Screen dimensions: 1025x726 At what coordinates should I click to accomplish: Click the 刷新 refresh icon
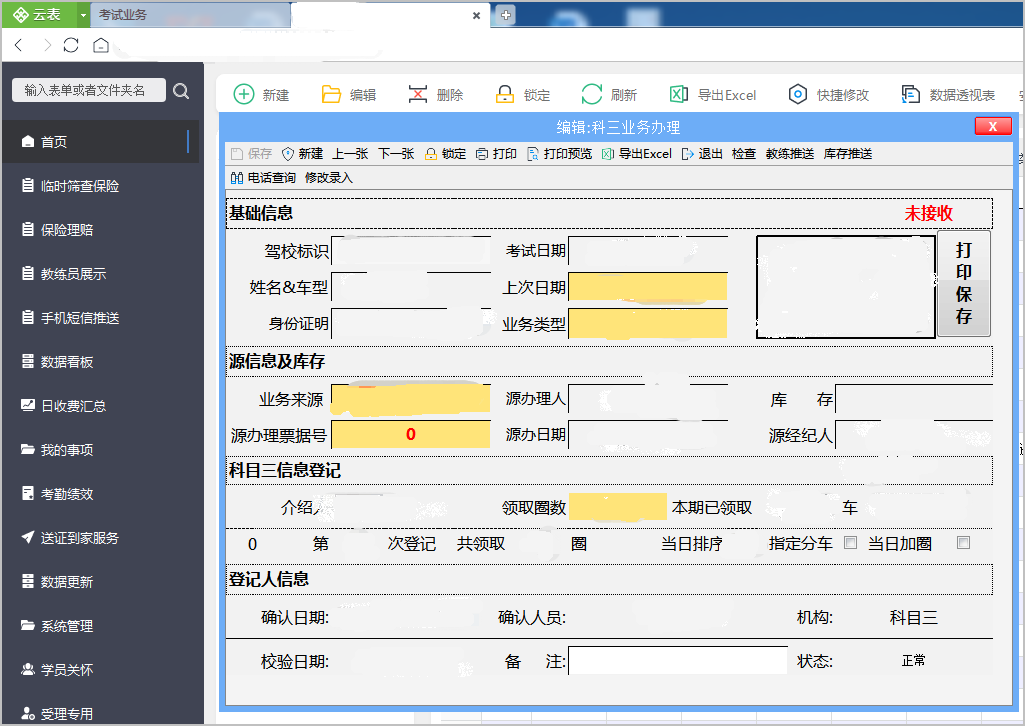click(592, 94)
